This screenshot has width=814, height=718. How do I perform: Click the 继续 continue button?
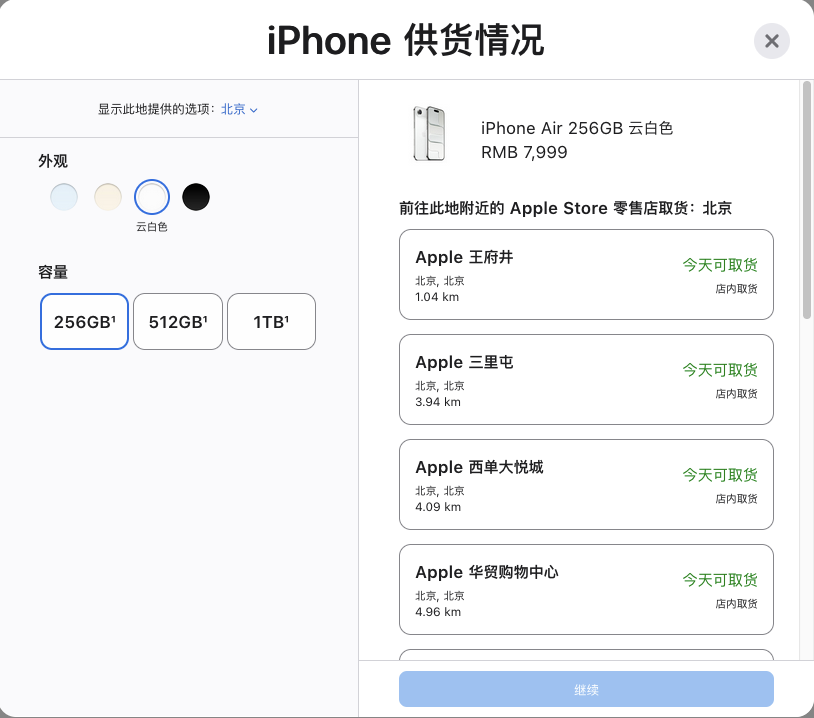(586, 689)
